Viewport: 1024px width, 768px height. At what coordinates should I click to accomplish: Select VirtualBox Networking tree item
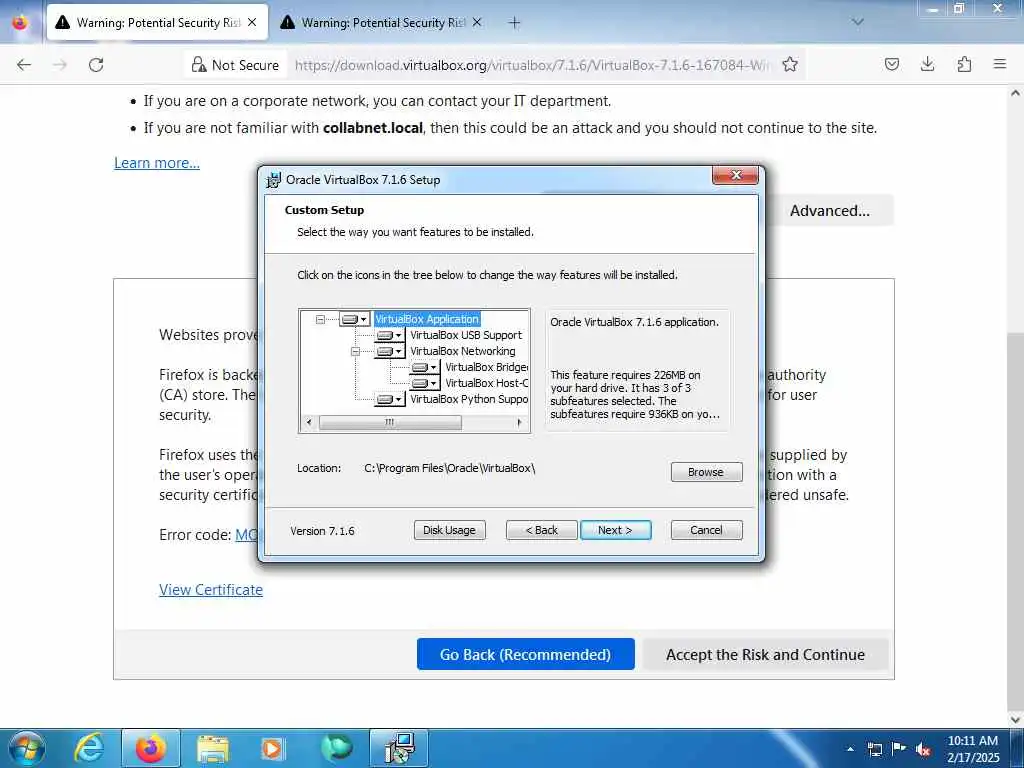(462, 351)
